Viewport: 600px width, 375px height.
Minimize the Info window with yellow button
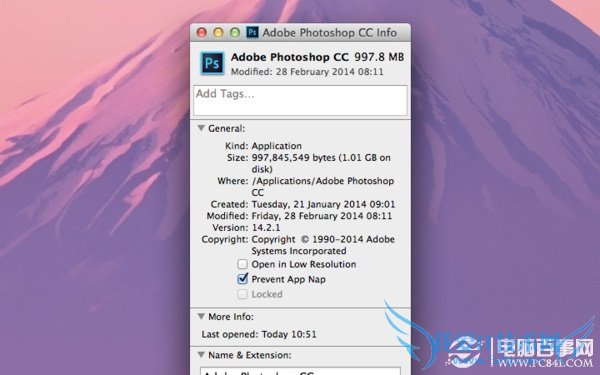coord(218,33)
